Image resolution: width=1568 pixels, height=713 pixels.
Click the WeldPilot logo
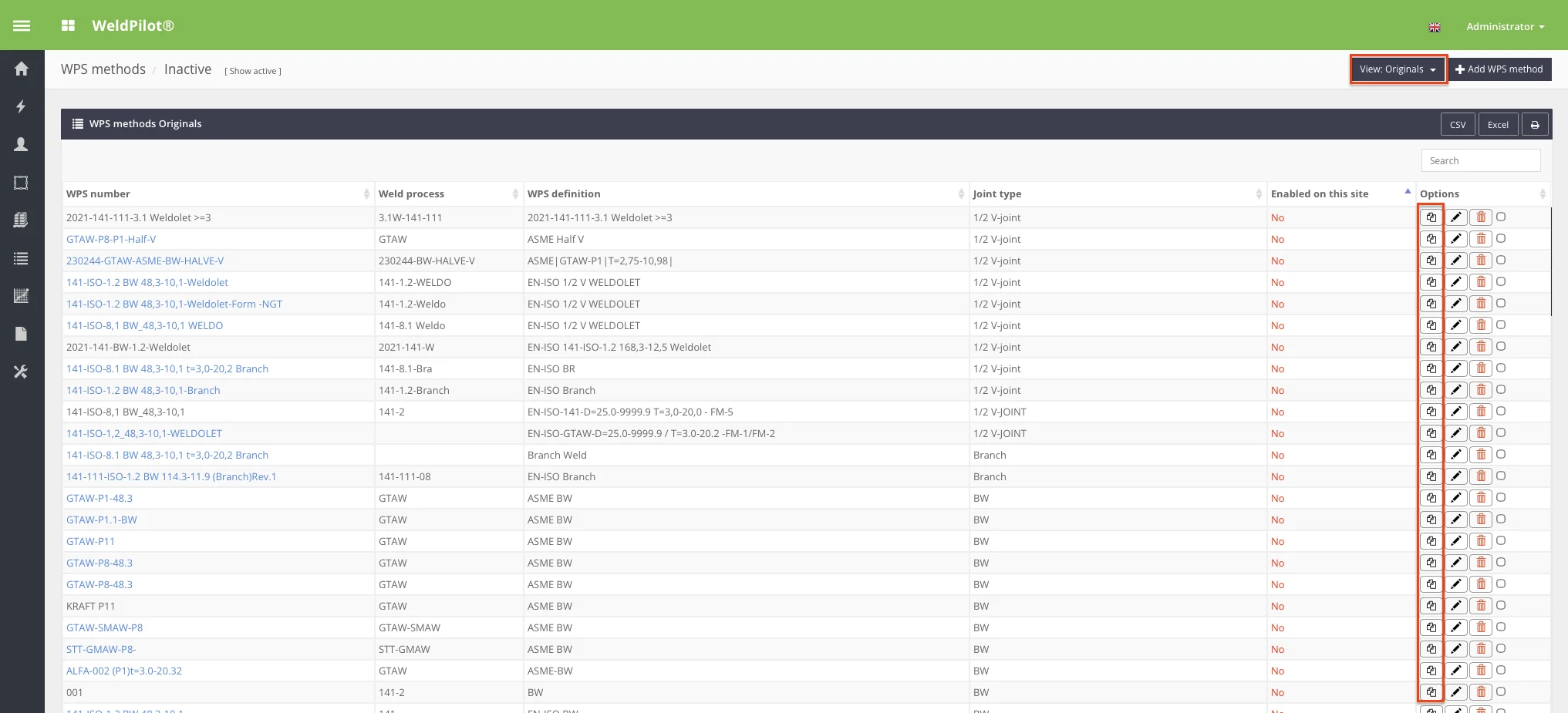(133, 25)
